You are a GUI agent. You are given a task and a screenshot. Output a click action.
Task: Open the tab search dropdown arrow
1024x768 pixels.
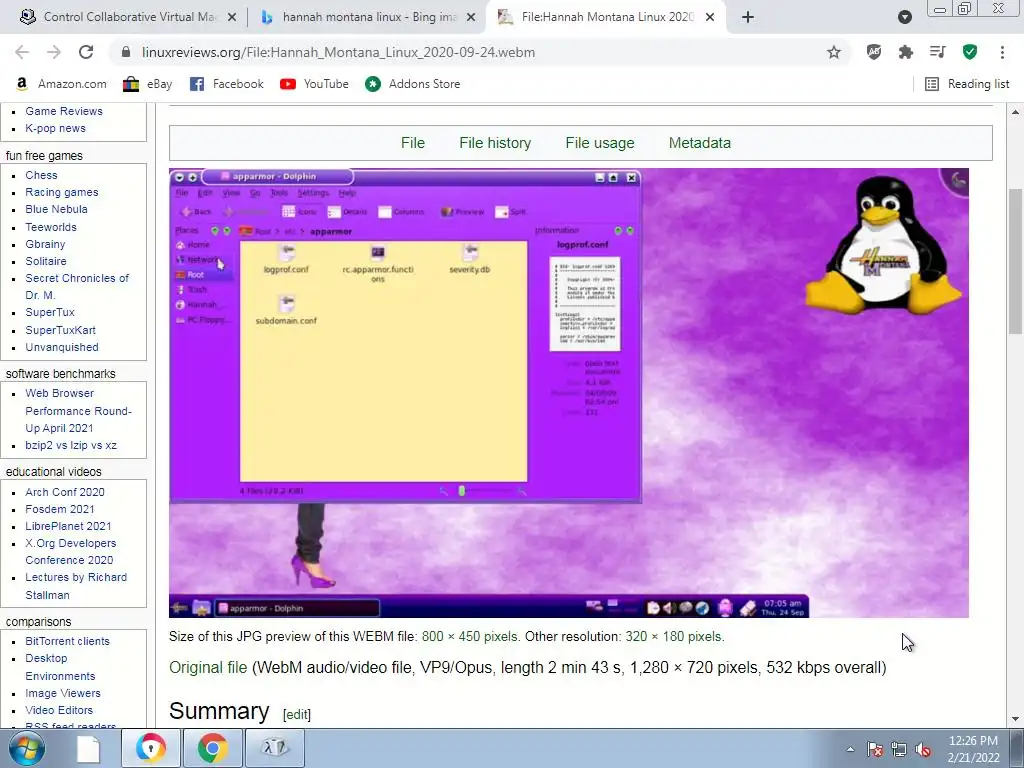point(904,17)
